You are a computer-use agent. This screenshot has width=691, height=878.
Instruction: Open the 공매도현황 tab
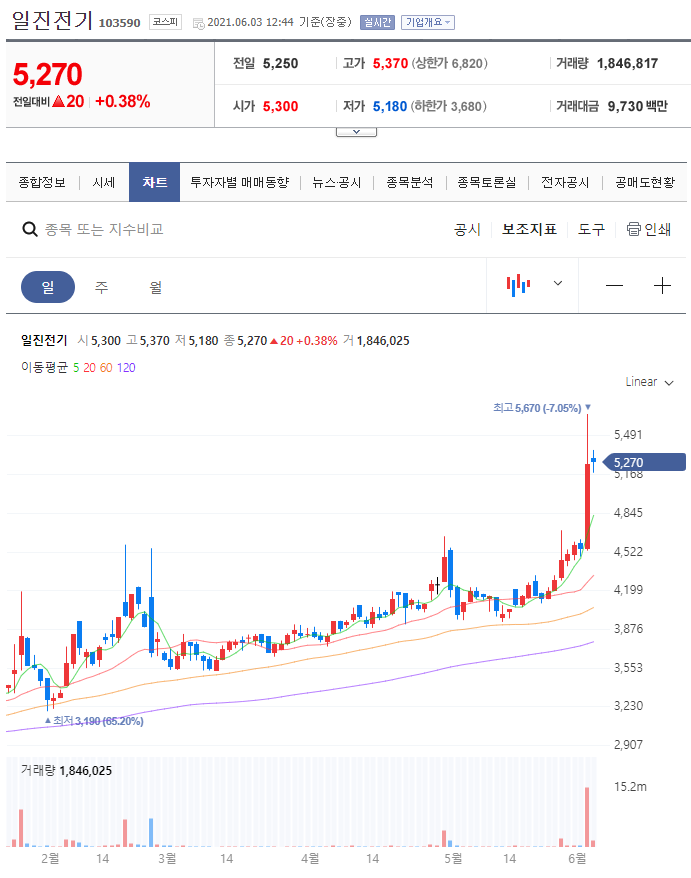(x=645, y=182)
